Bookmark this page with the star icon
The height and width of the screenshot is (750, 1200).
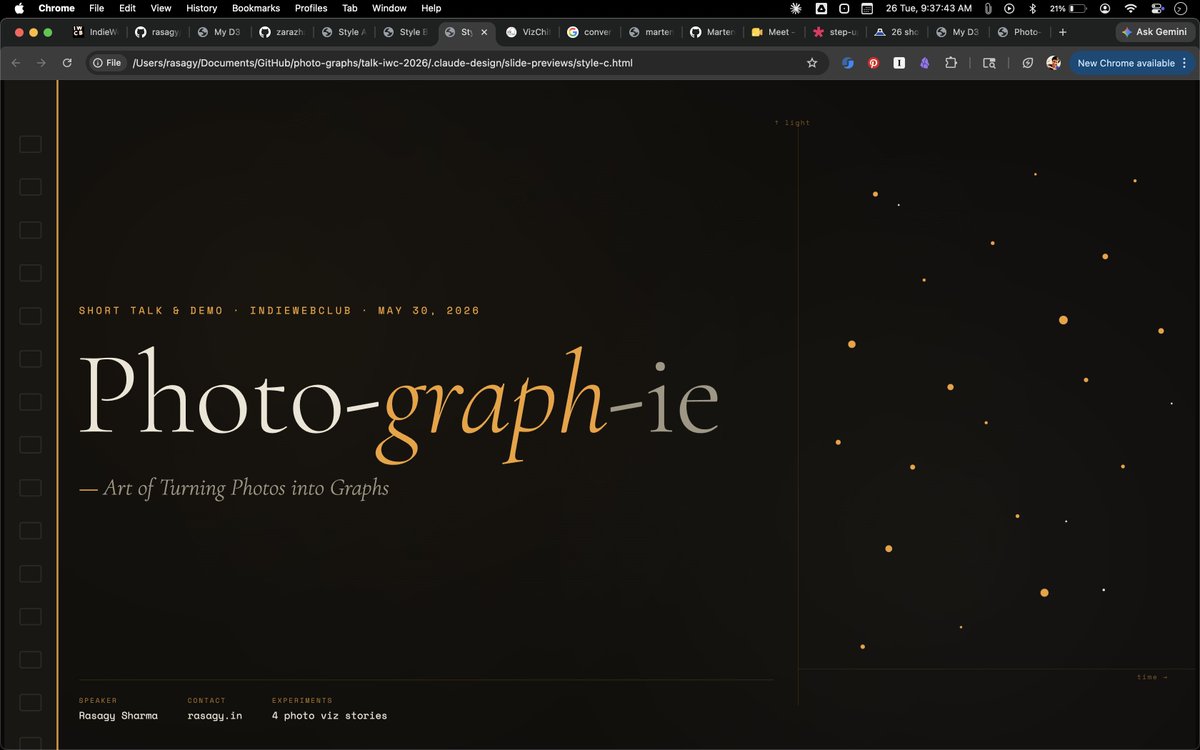(x=812, y=63)
